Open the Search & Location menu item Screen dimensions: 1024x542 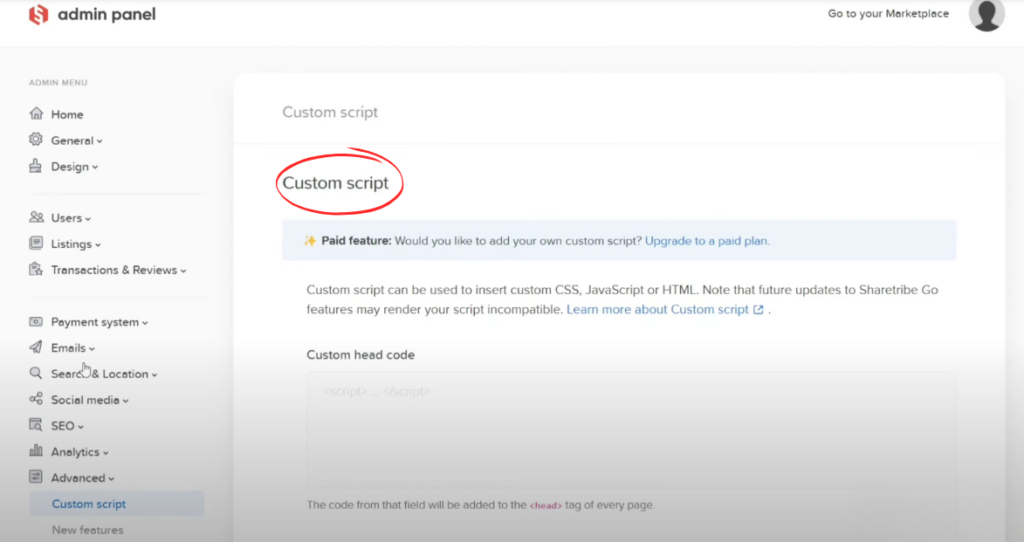coord(100,374)
